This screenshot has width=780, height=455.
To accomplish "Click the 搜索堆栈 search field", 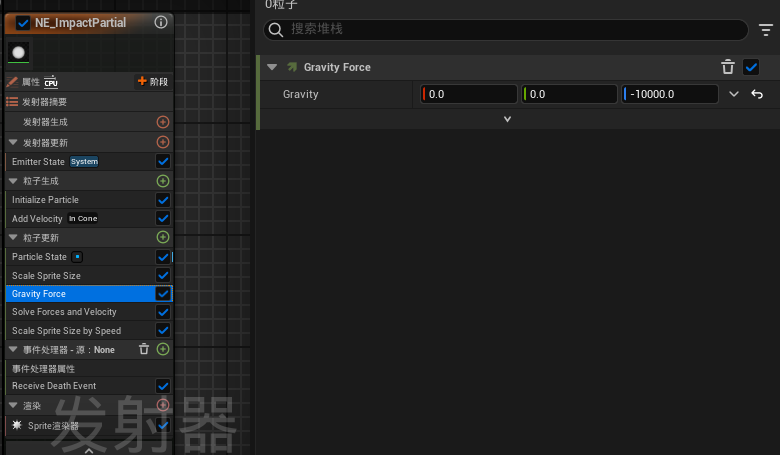I will 506,29.
